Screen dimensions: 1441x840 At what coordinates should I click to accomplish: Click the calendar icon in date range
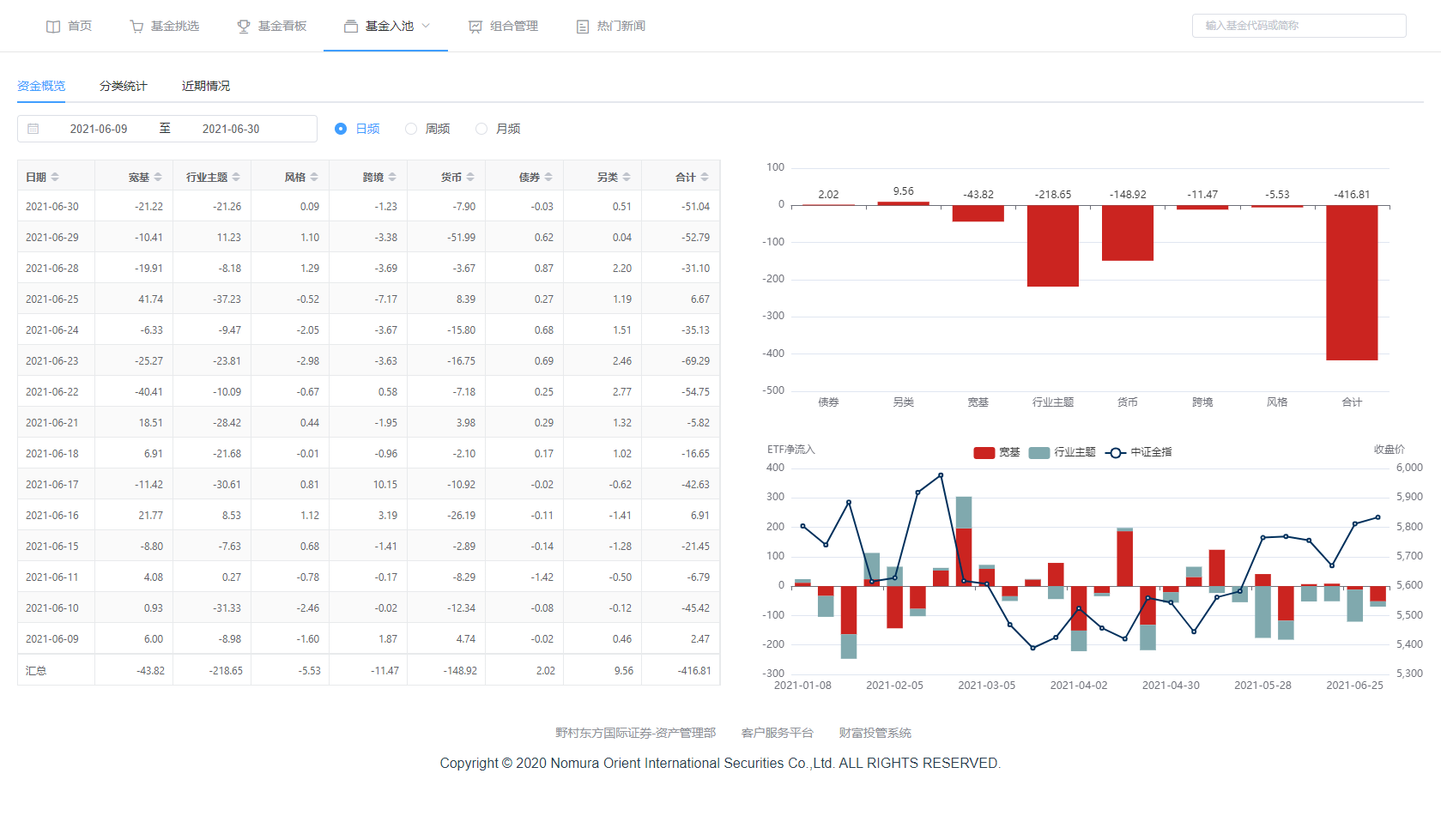pyautogui.click(x=33, y=129)
